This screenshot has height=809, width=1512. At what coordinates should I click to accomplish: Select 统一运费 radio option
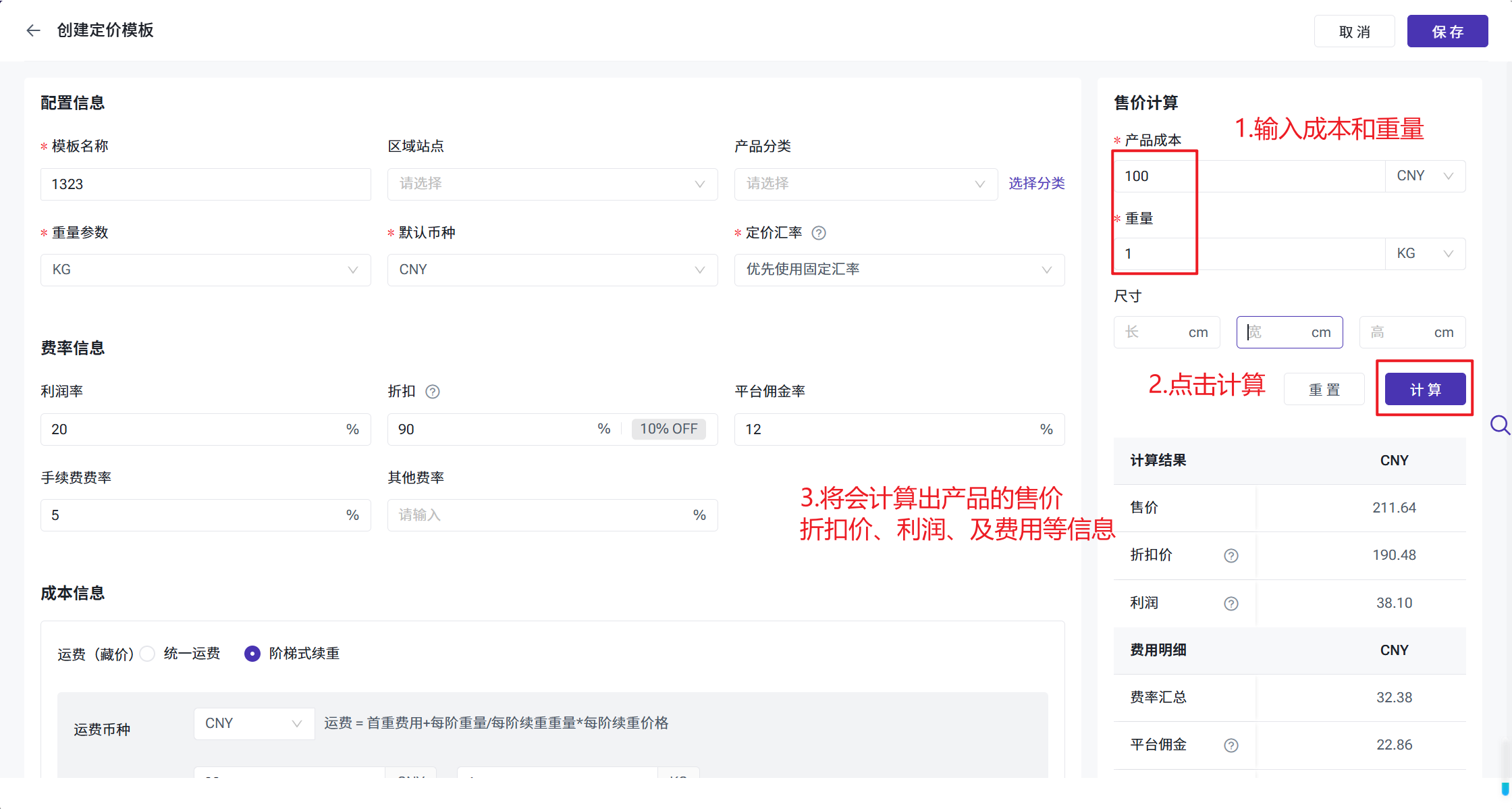148,654
